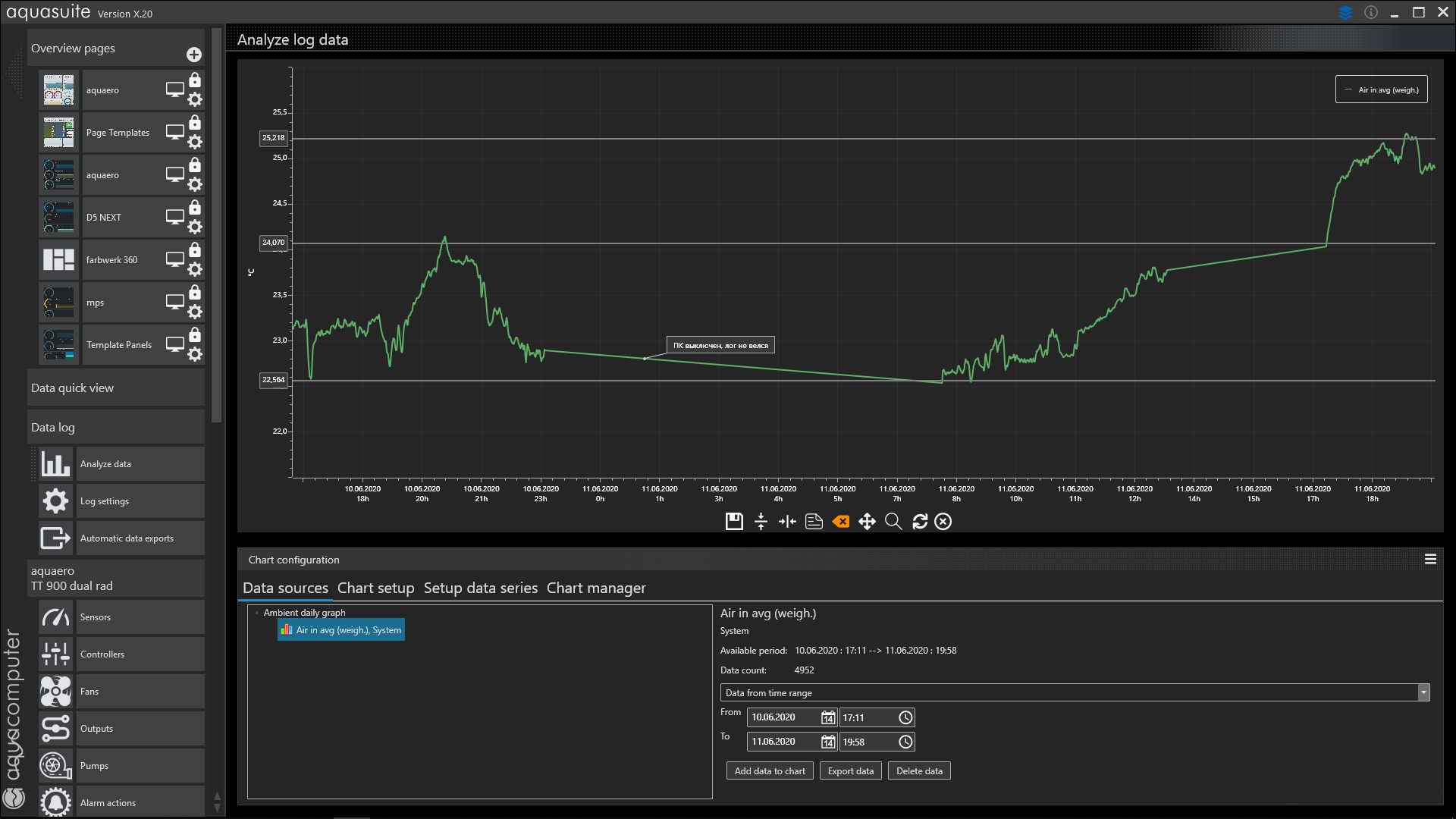The height and width of the screenshot is (819, 1456).
Task: Toggle lock on D5 NEXT overview page
Action: (x=195, y=208)
